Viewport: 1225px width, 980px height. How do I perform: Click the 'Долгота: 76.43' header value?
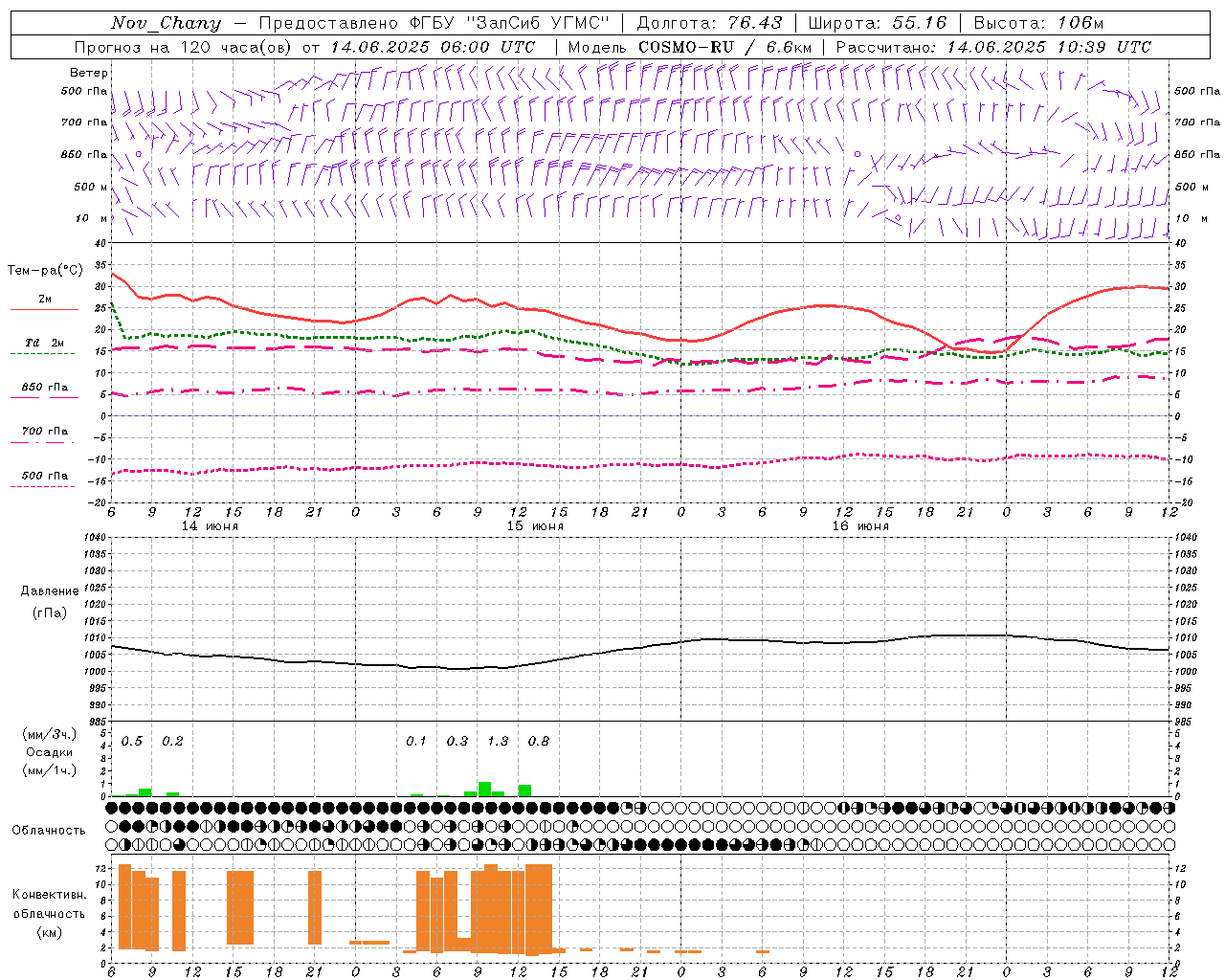coord(709,23)
